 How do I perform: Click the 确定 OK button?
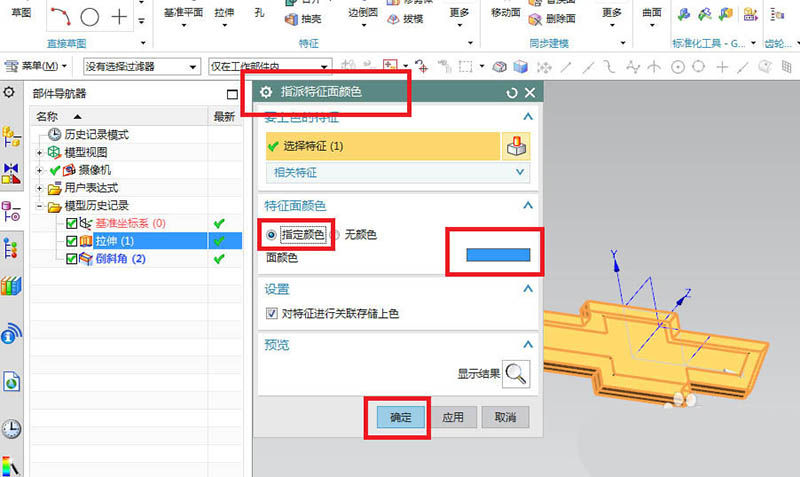tap(401, 417)
